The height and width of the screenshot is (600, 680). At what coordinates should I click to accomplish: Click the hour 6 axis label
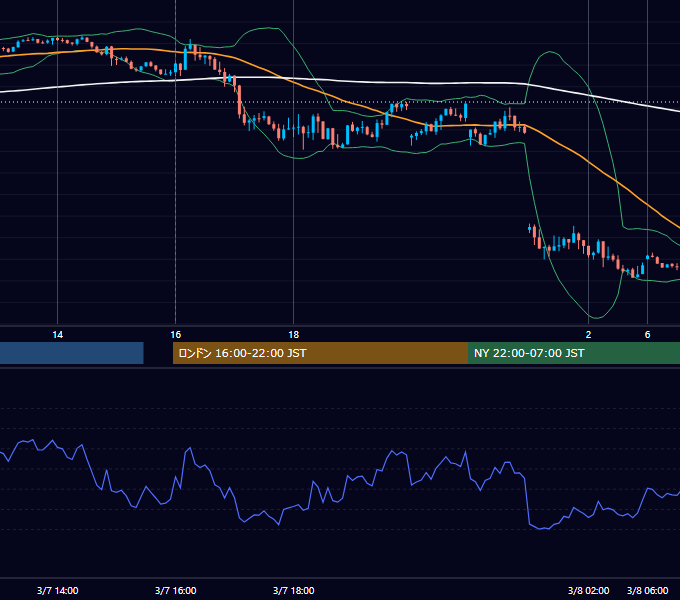[x=647, y=335]
